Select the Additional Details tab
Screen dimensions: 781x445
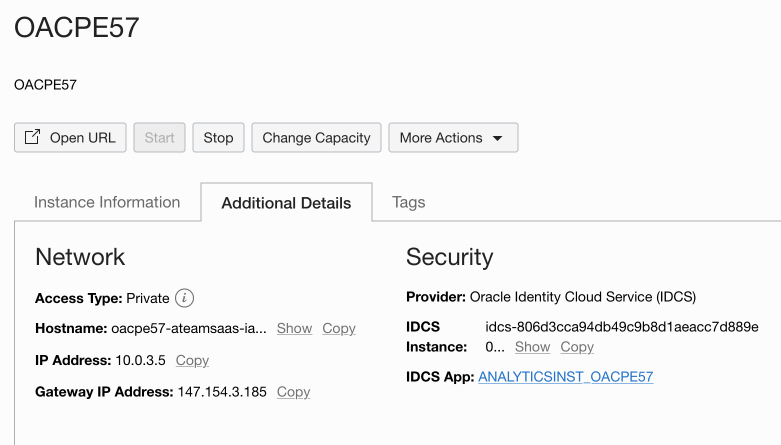(x=286, y=203)
